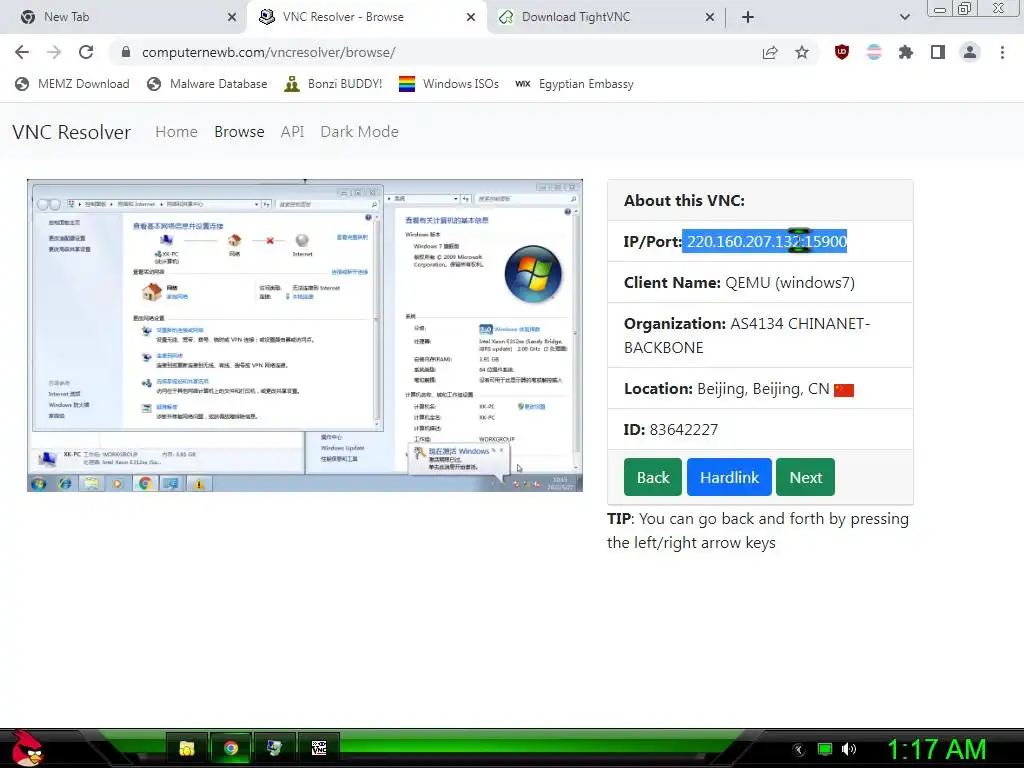This screenshot has height=768, width=1024.
Task: Open Chrome three-dot menu
Action: click(1002, 52)
